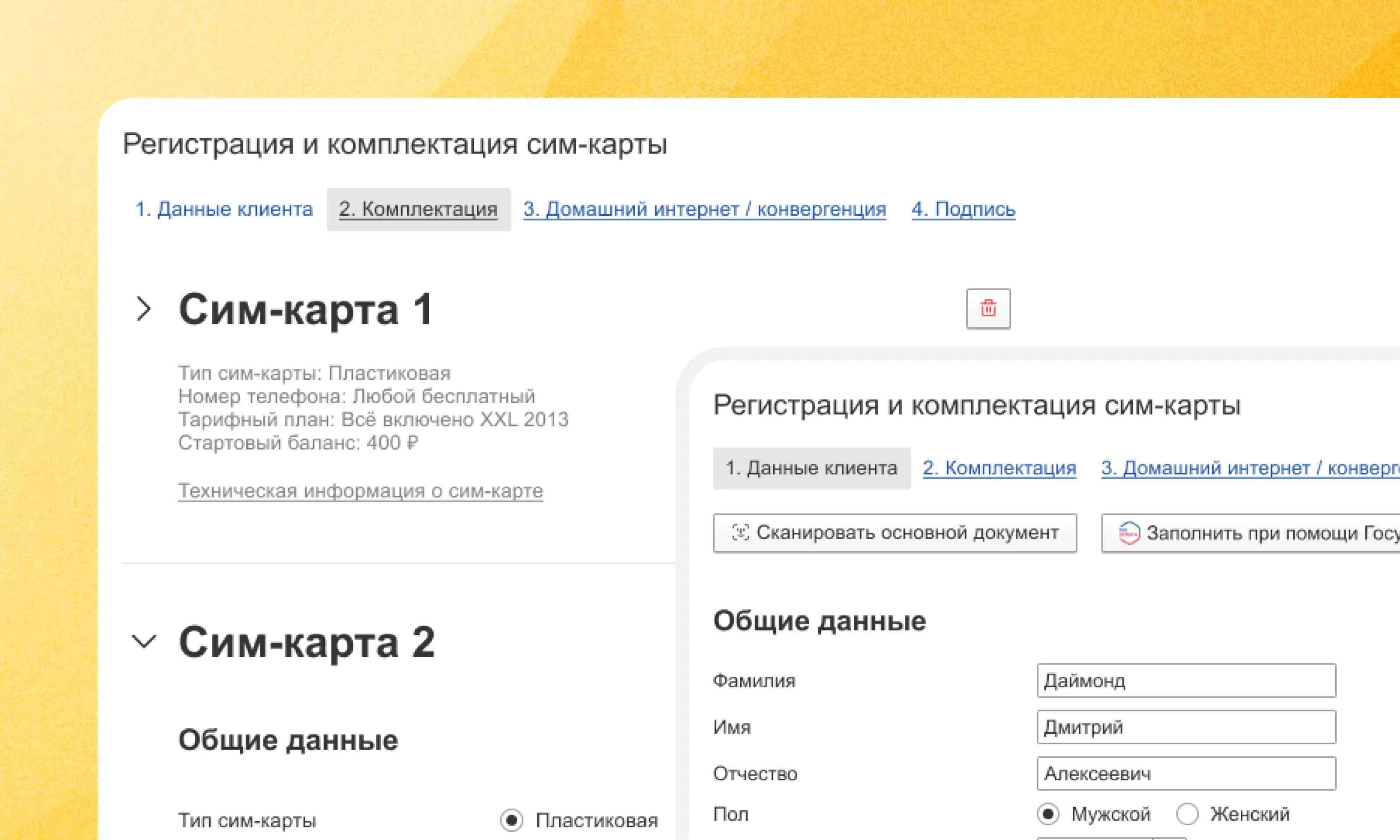The width and height of the screenshot is (1400, 840).
Task: Click the text Тип сим-карты: Пластиковая
Action: pyautogui.click(x=315, y=373)
